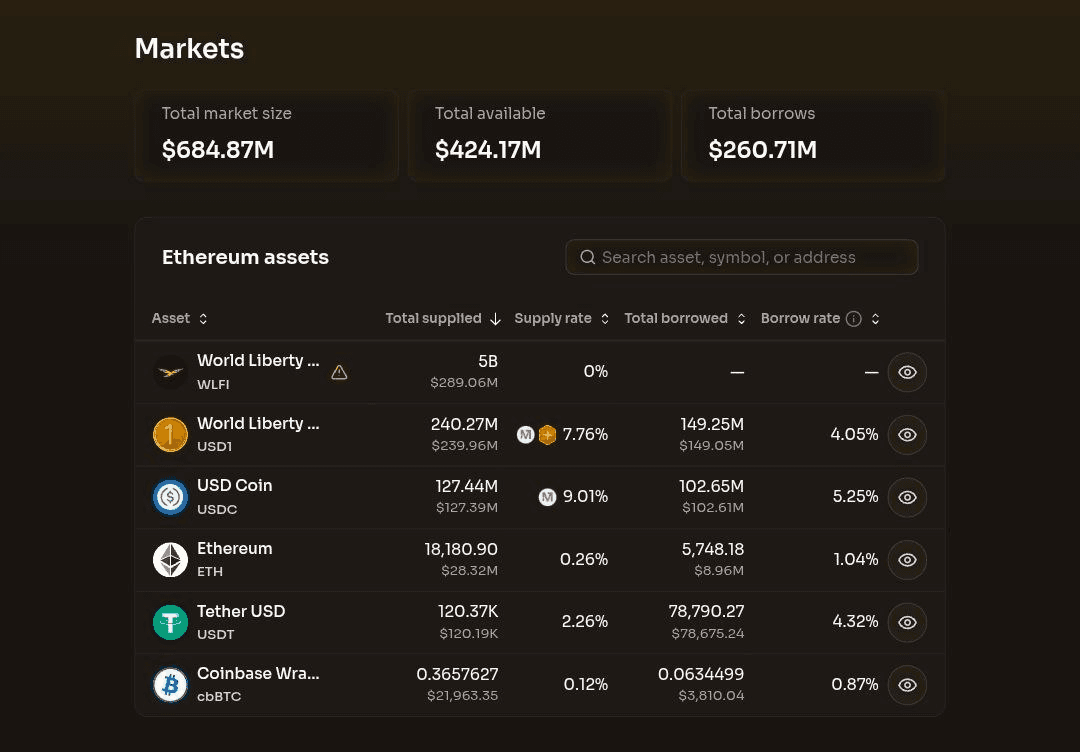Click the WLFI warning triangle icon
This screenshot has height=752, width=1080.
pos(339,373)
